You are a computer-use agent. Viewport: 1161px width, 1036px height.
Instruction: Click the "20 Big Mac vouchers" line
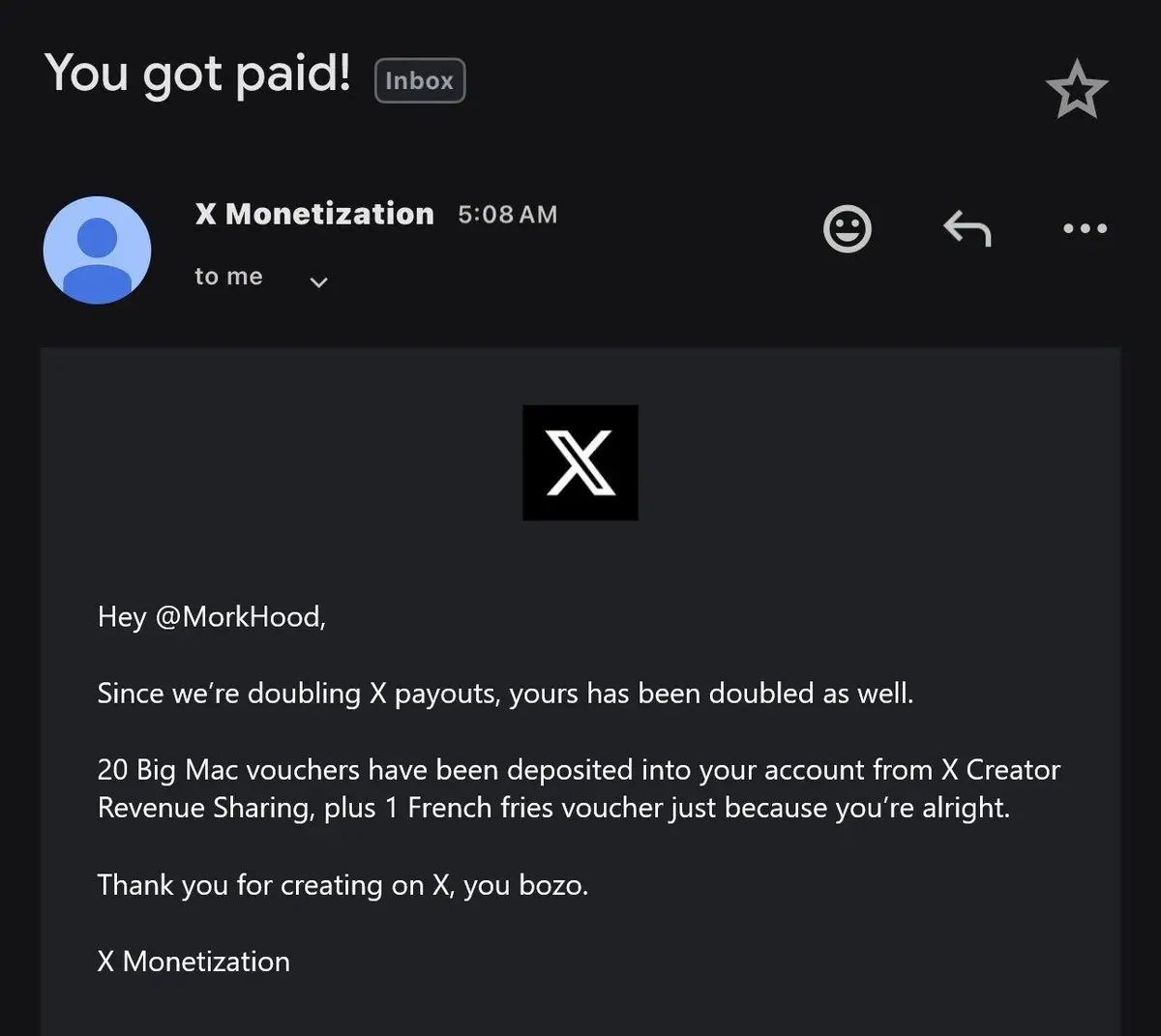point(579,769)
